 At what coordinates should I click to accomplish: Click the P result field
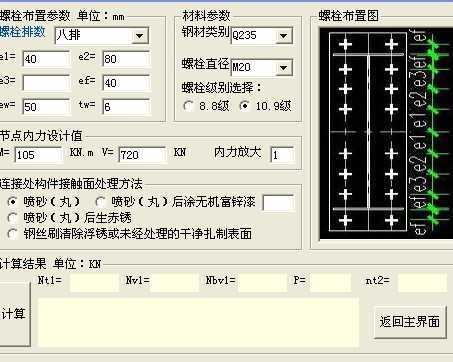(x=330, y=282)
